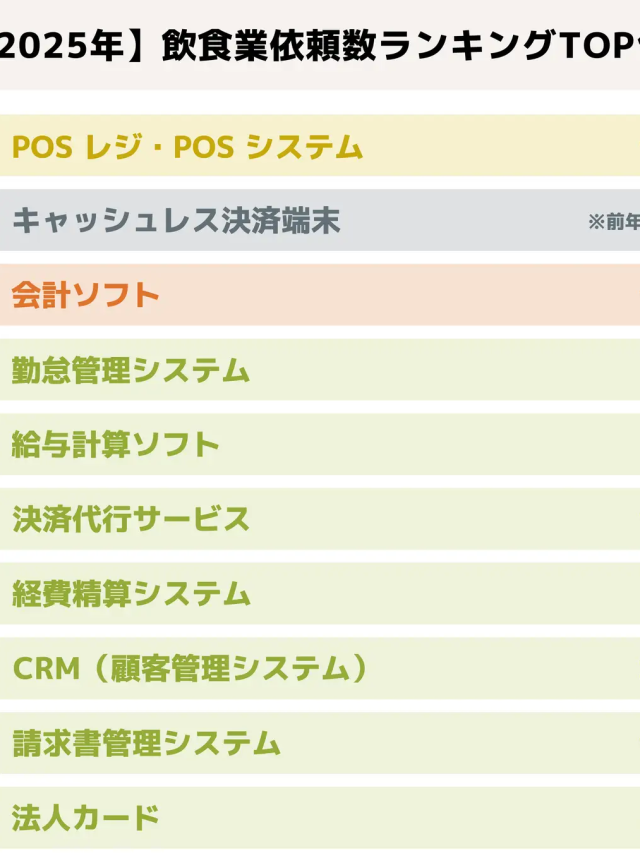The width and height of the screenshot is (640, 853).
Task: Open the 会計ソフト entry
Action: click(x=320, y=296)
